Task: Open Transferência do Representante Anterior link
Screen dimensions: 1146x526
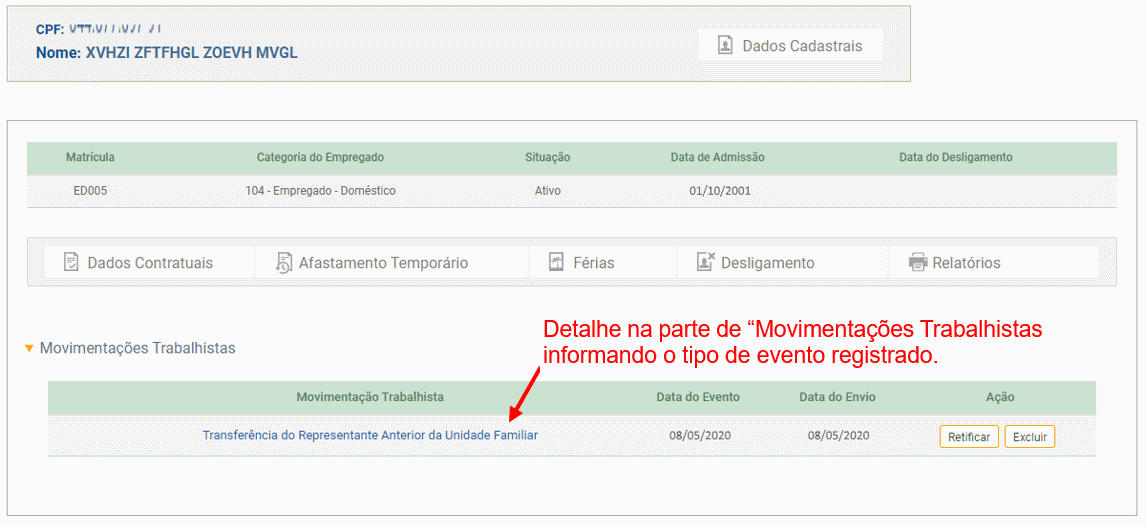Action: (370, 435)
